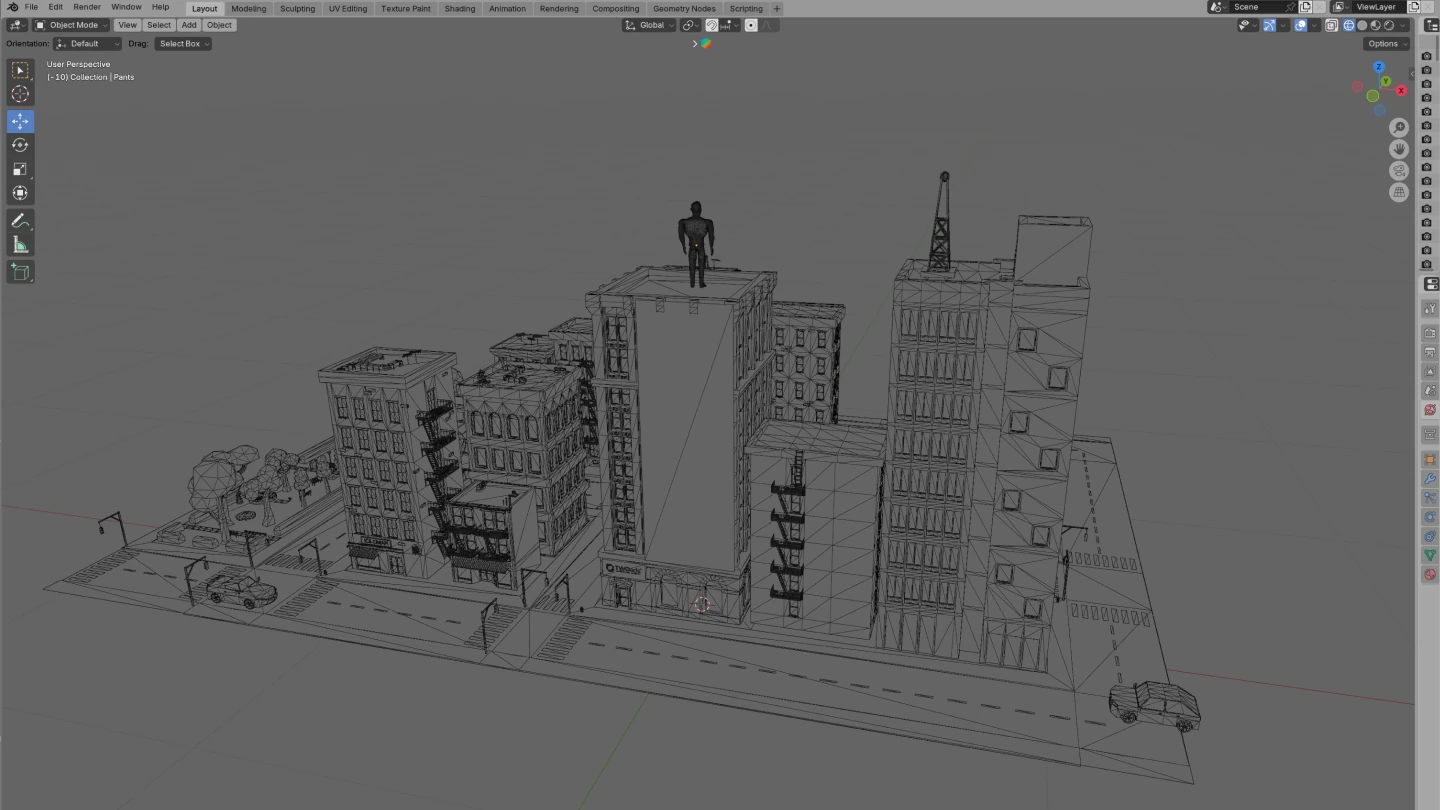Image resolution: width=1440 pixels, height=810 pixels.
Task: Activate the Annotate tool
Action: pos(20,220)
